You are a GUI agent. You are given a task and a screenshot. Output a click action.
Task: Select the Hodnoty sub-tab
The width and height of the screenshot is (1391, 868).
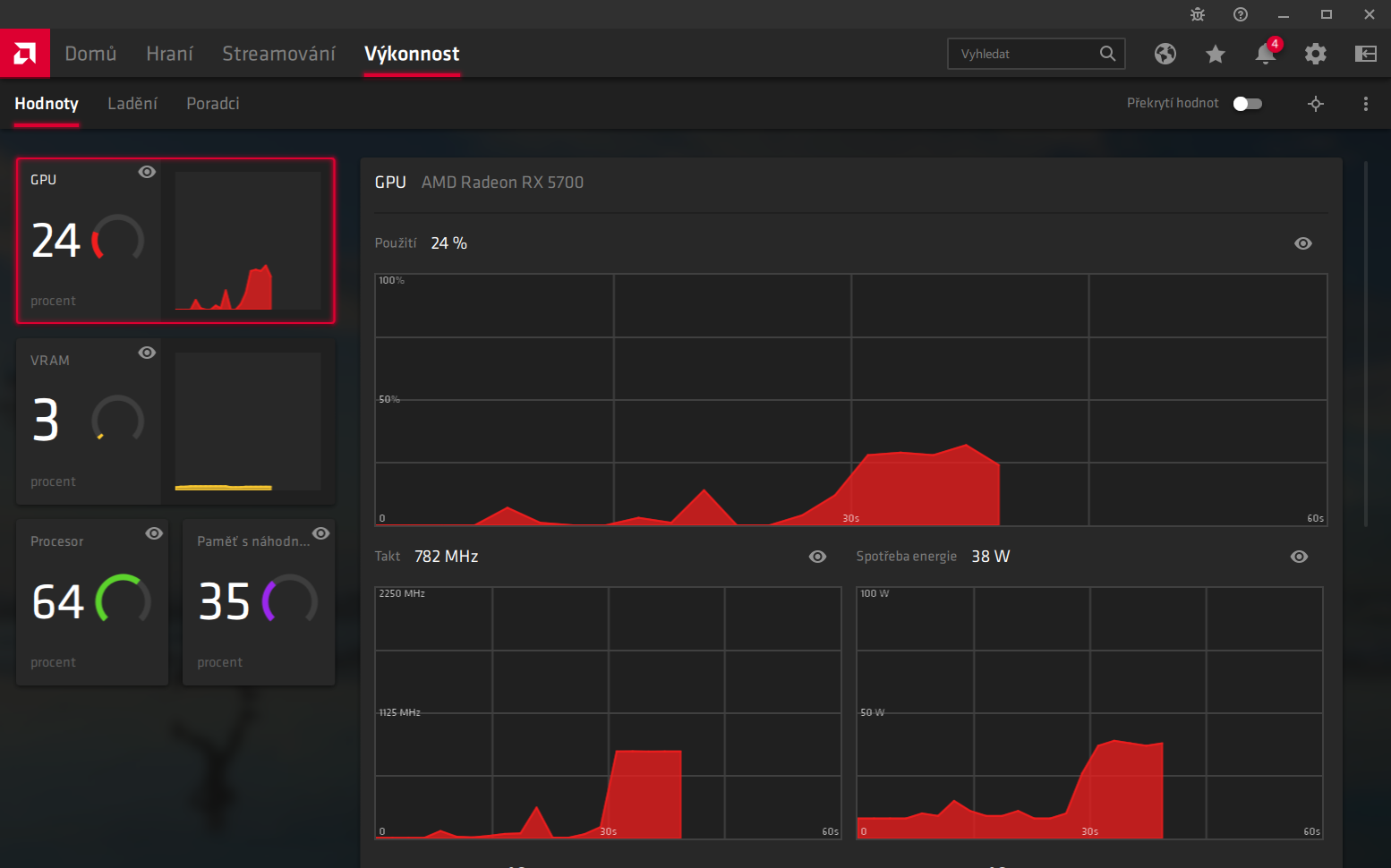click(x=47, y=104)
